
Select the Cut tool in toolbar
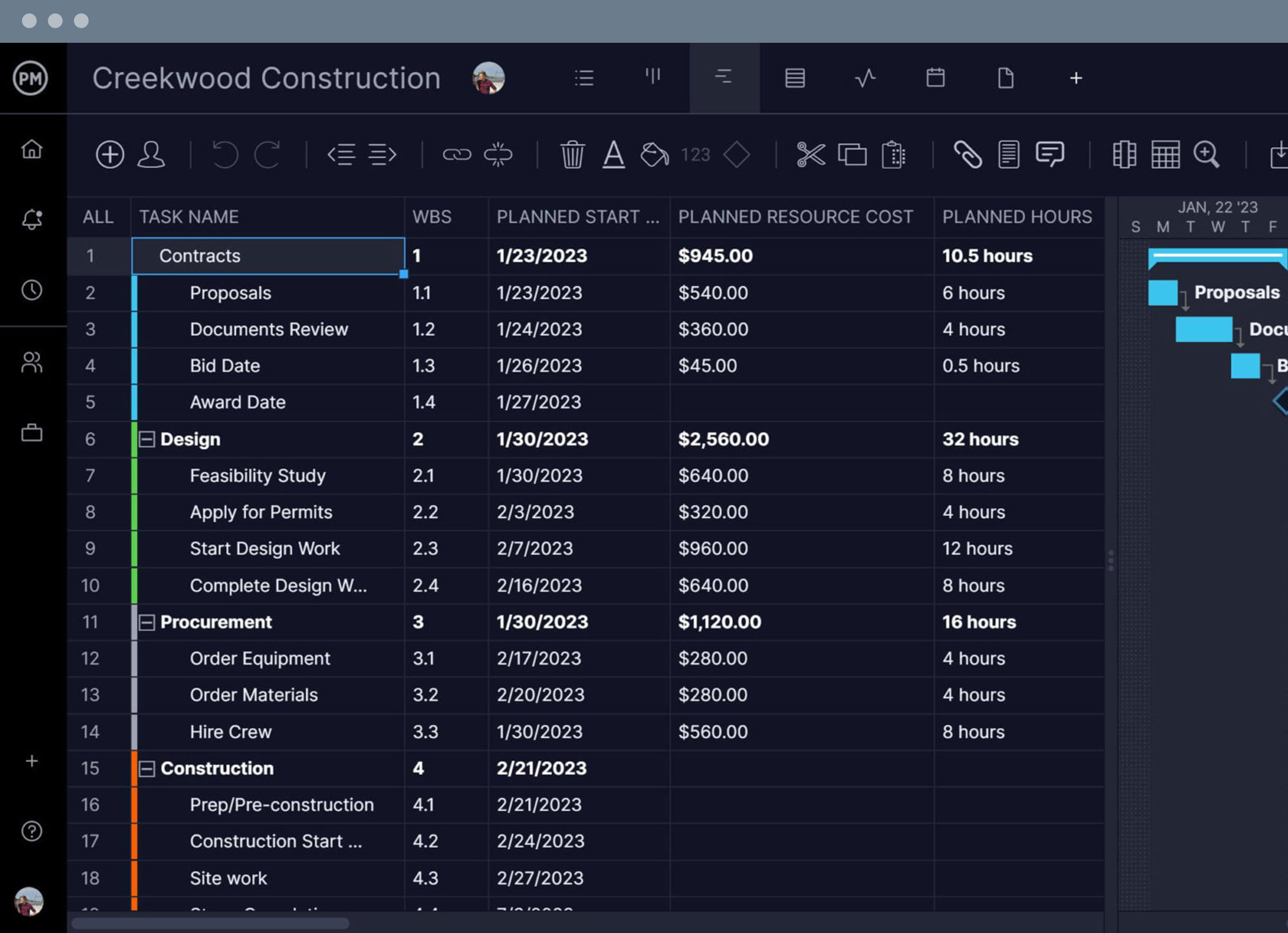(x=812, y=156)
